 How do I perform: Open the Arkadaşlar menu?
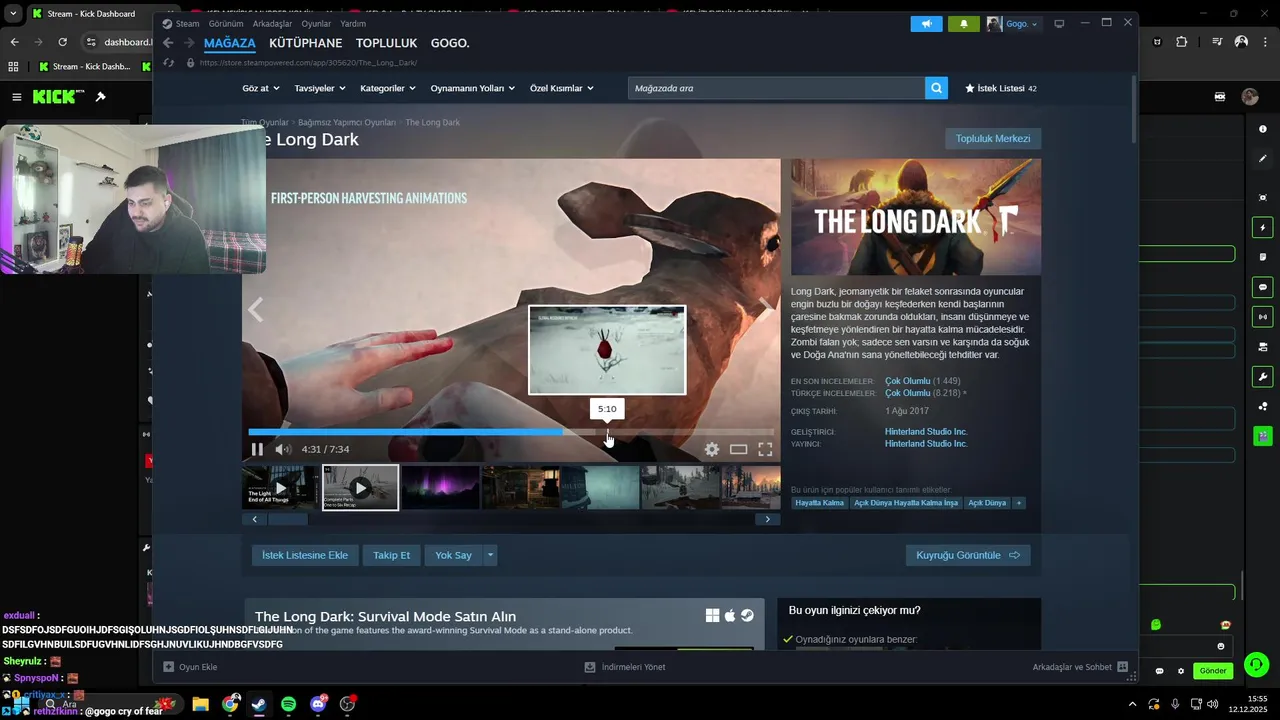[273, 23]
